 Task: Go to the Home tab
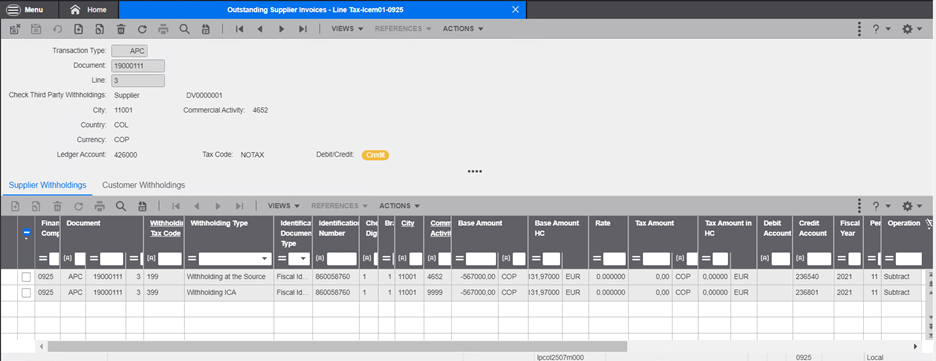(x=88, y=10)
